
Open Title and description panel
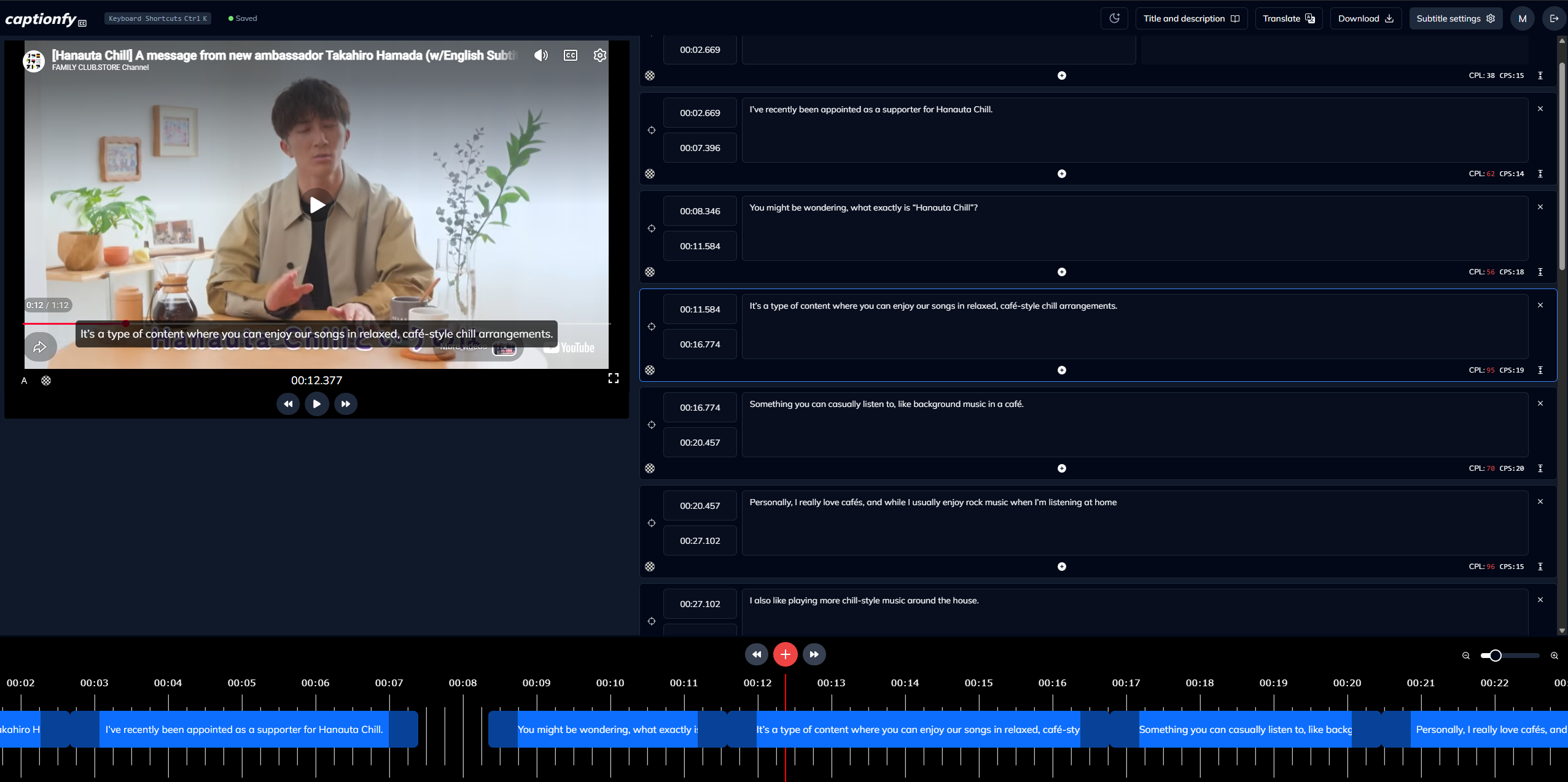tap(1191, 18)
